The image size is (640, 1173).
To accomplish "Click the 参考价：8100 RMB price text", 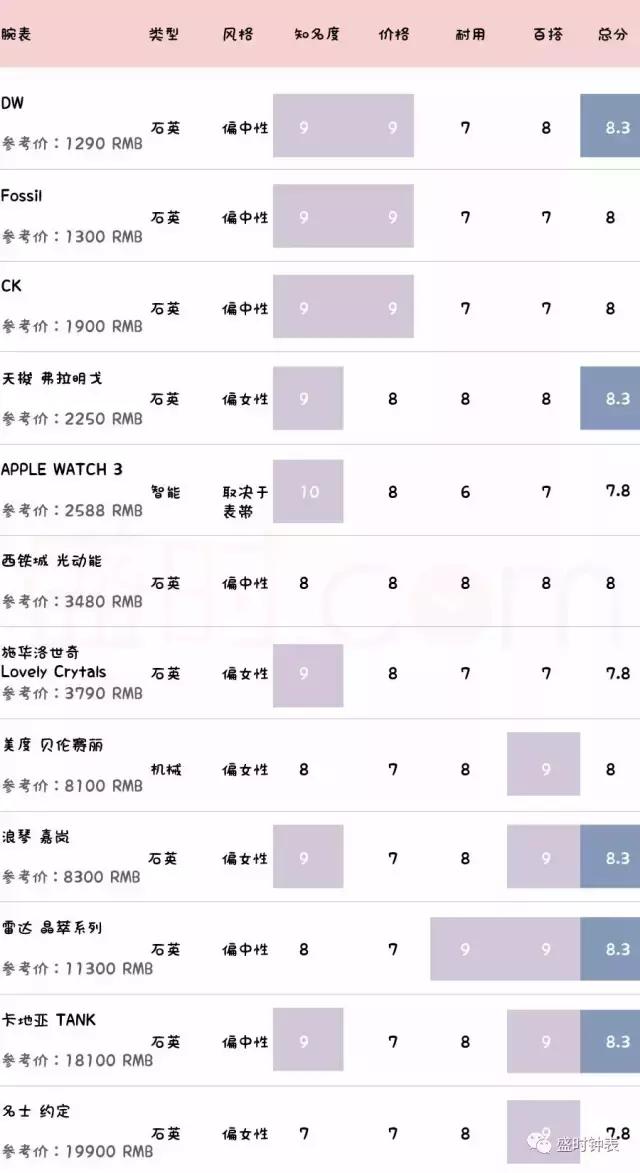I will tap(72, 785).
